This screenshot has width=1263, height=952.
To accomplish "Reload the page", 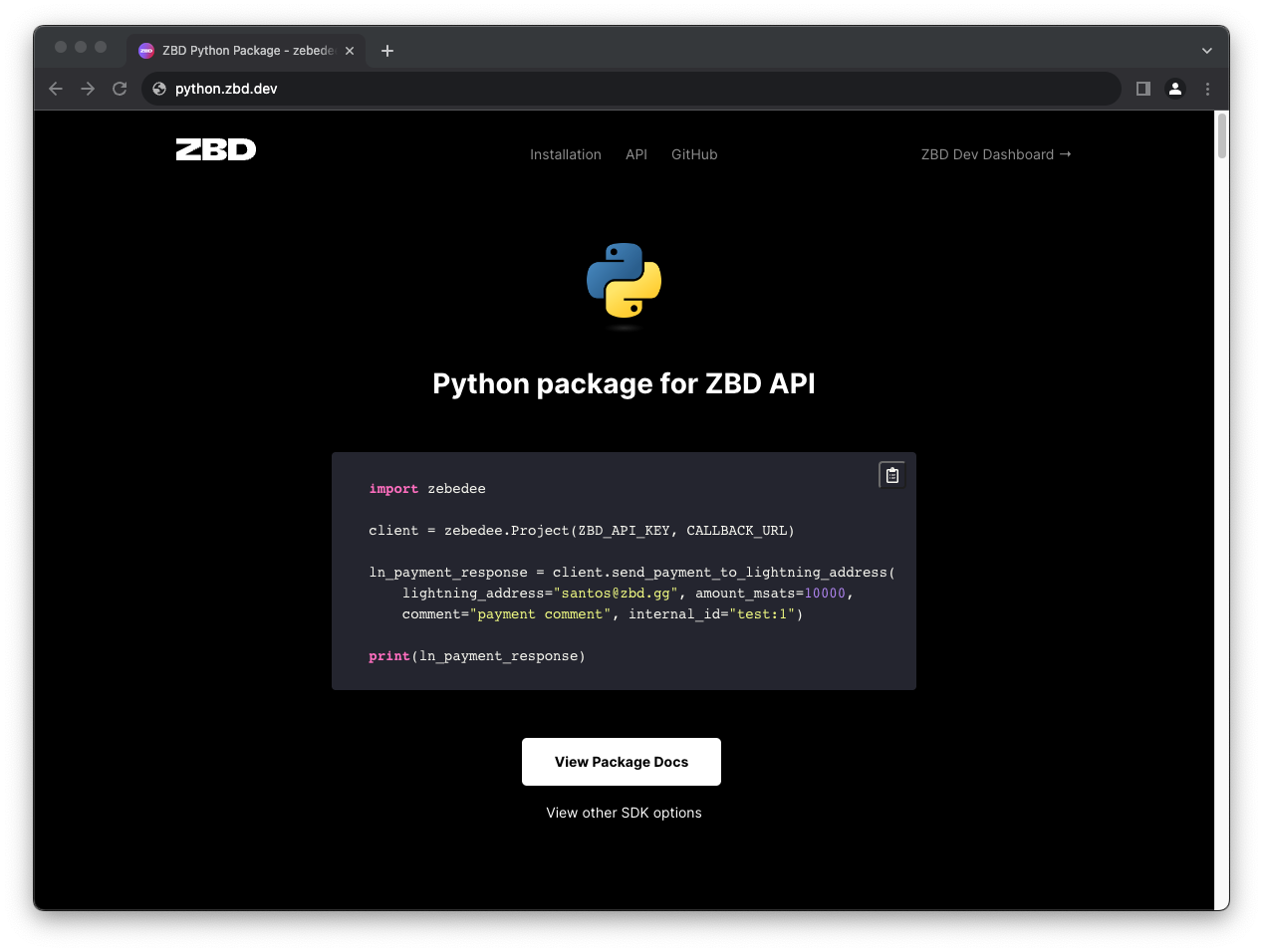I will click(120, 89).
